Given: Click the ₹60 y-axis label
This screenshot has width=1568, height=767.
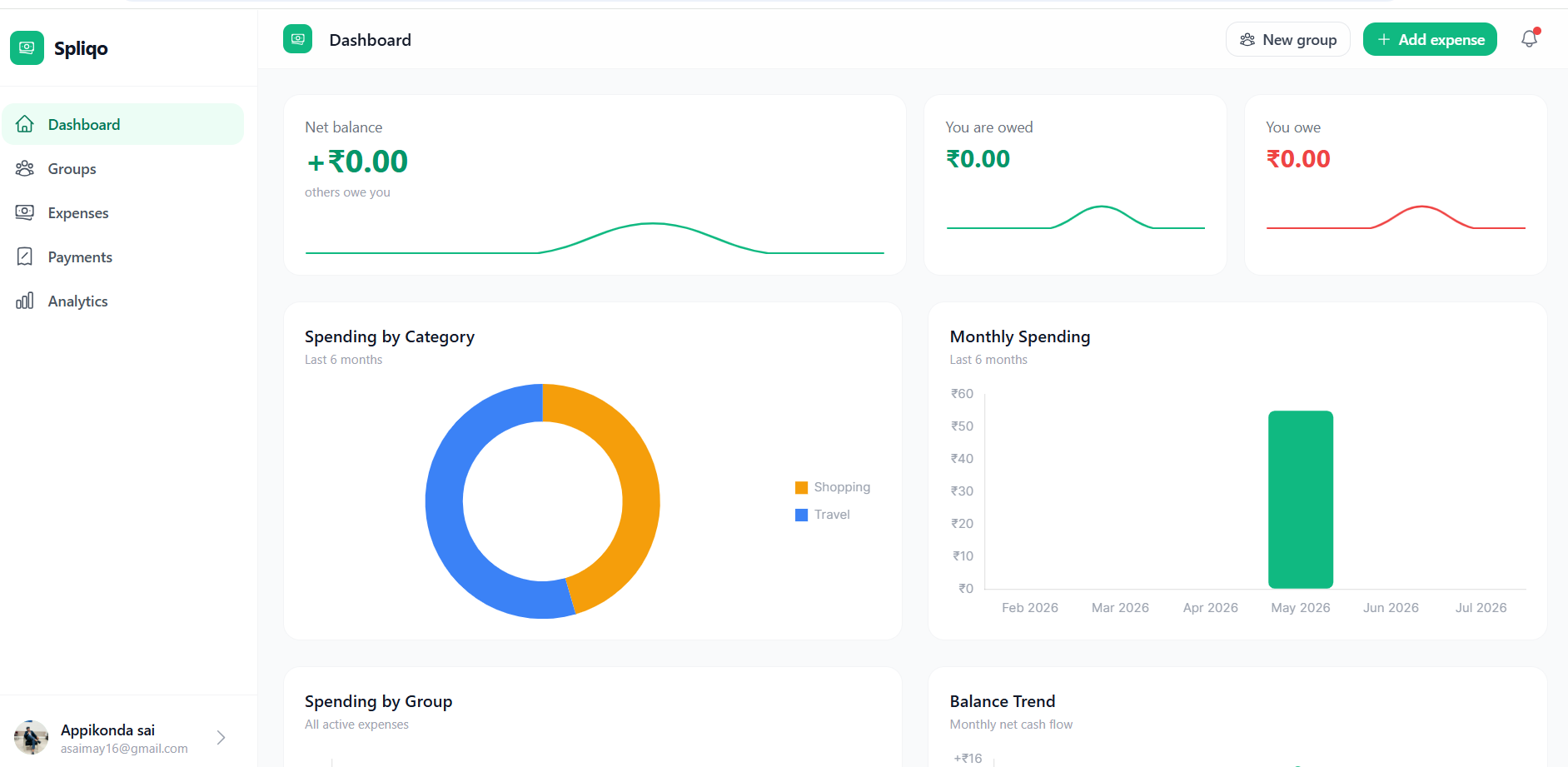Looking at the screenshot, I should pos(962,394).
